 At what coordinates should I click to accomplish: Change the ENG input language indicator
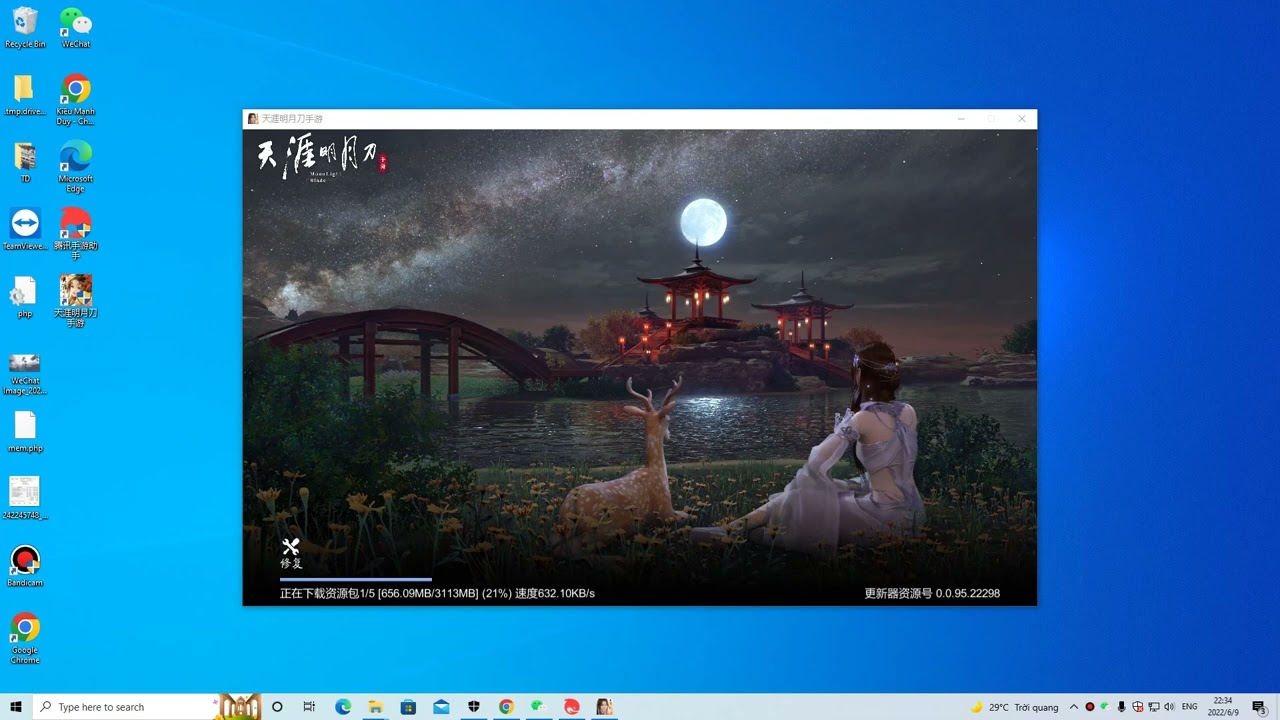pyautogui.click(x=1190, y=707)
